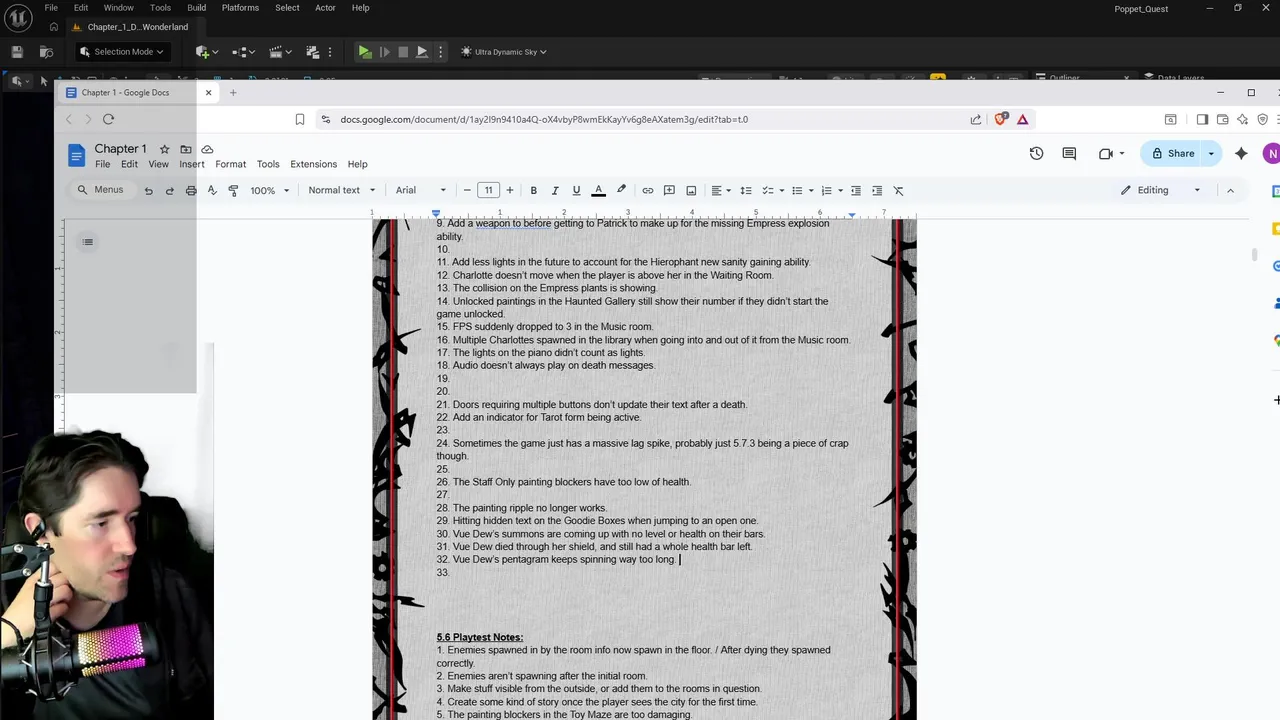View document cloud save status
This screenshot has height=720, width=1280.
[207, 149]
